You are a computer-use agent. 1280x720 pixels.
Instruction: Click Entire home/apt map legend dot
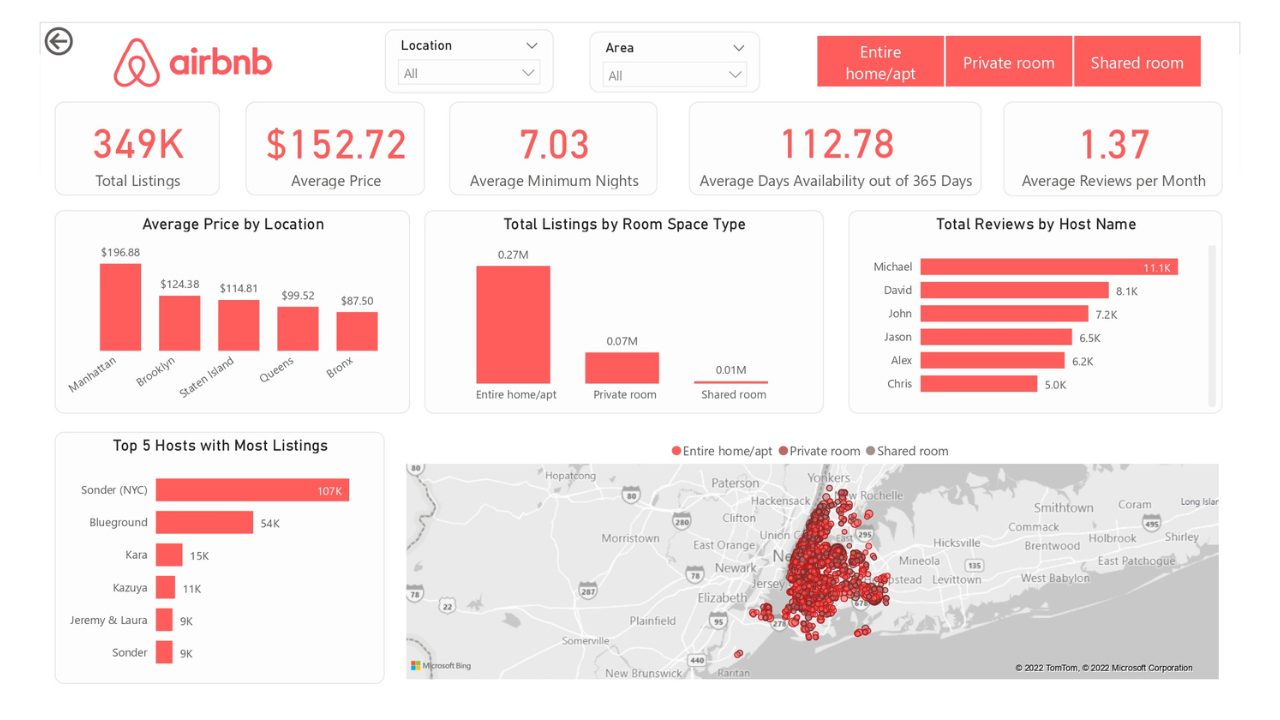tap(677, 452)
